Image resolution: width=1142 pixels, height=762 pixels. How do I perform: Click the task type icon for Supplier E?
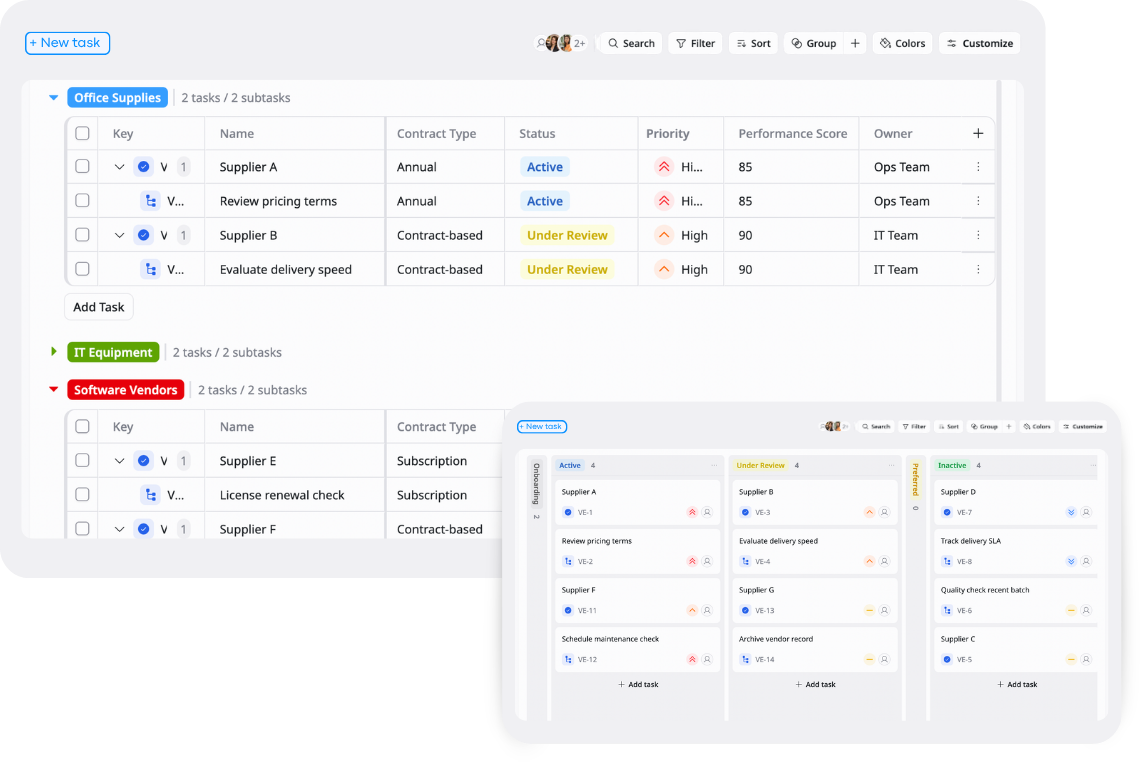(x=143, y=460)
